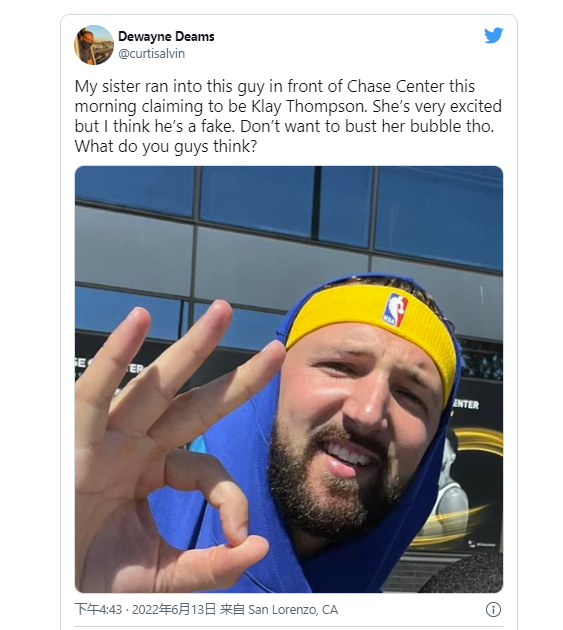Screen dimensions: 563x630
Task: Open the @curtisalvin handle link
Action: [x=151, y=53]
